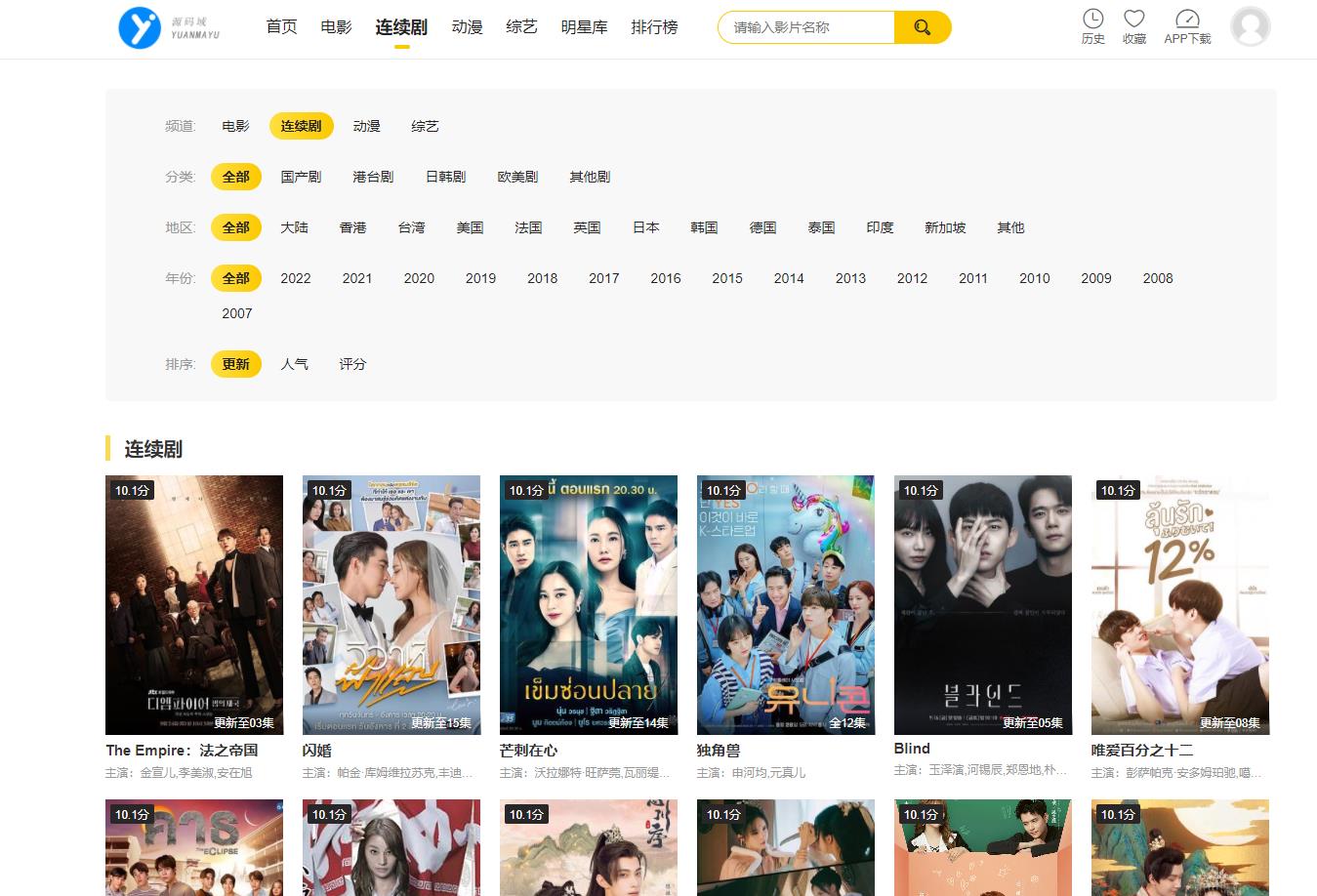Open the 唯爱百分之十二 poster thumbnail
The image size is (1317, 896).
click(x=1179, y=604)
